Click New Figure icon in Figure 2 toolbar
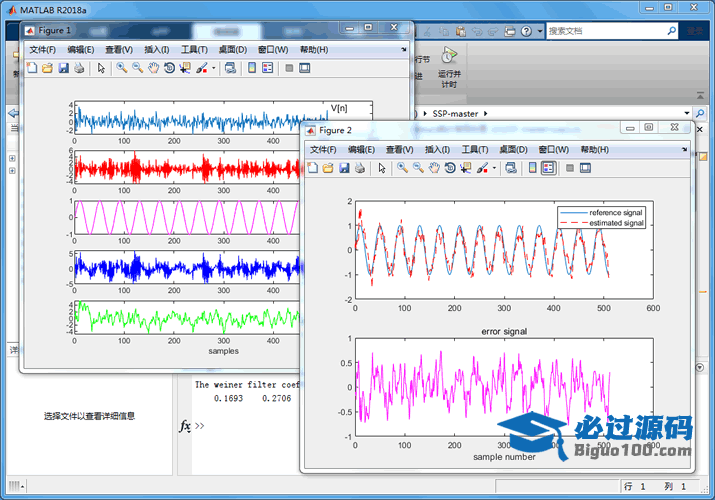The image size is (715, 500). click(x=313, y=168)
